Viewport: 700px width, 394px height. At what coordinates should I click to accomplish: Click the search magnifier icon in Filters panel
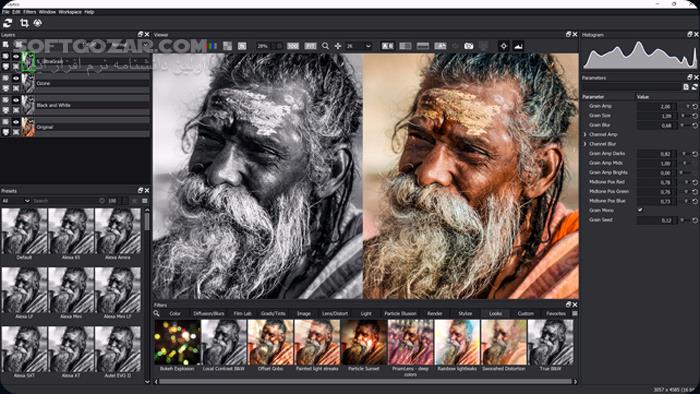coord(157,314)
